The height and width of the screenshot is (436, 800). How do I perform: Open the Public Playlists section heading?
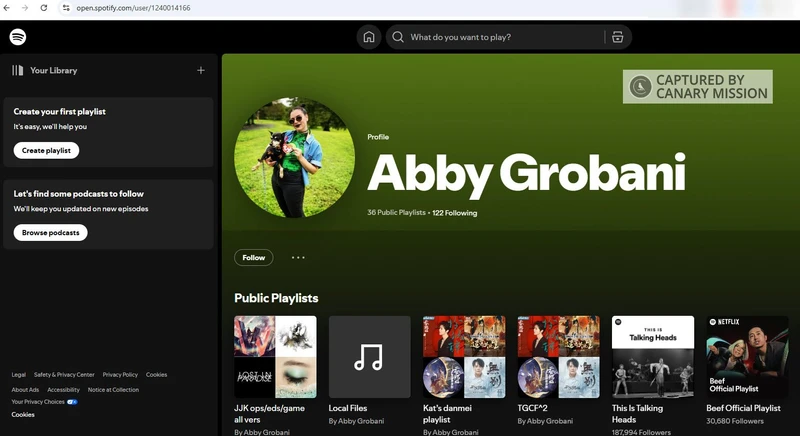[276, 298]
